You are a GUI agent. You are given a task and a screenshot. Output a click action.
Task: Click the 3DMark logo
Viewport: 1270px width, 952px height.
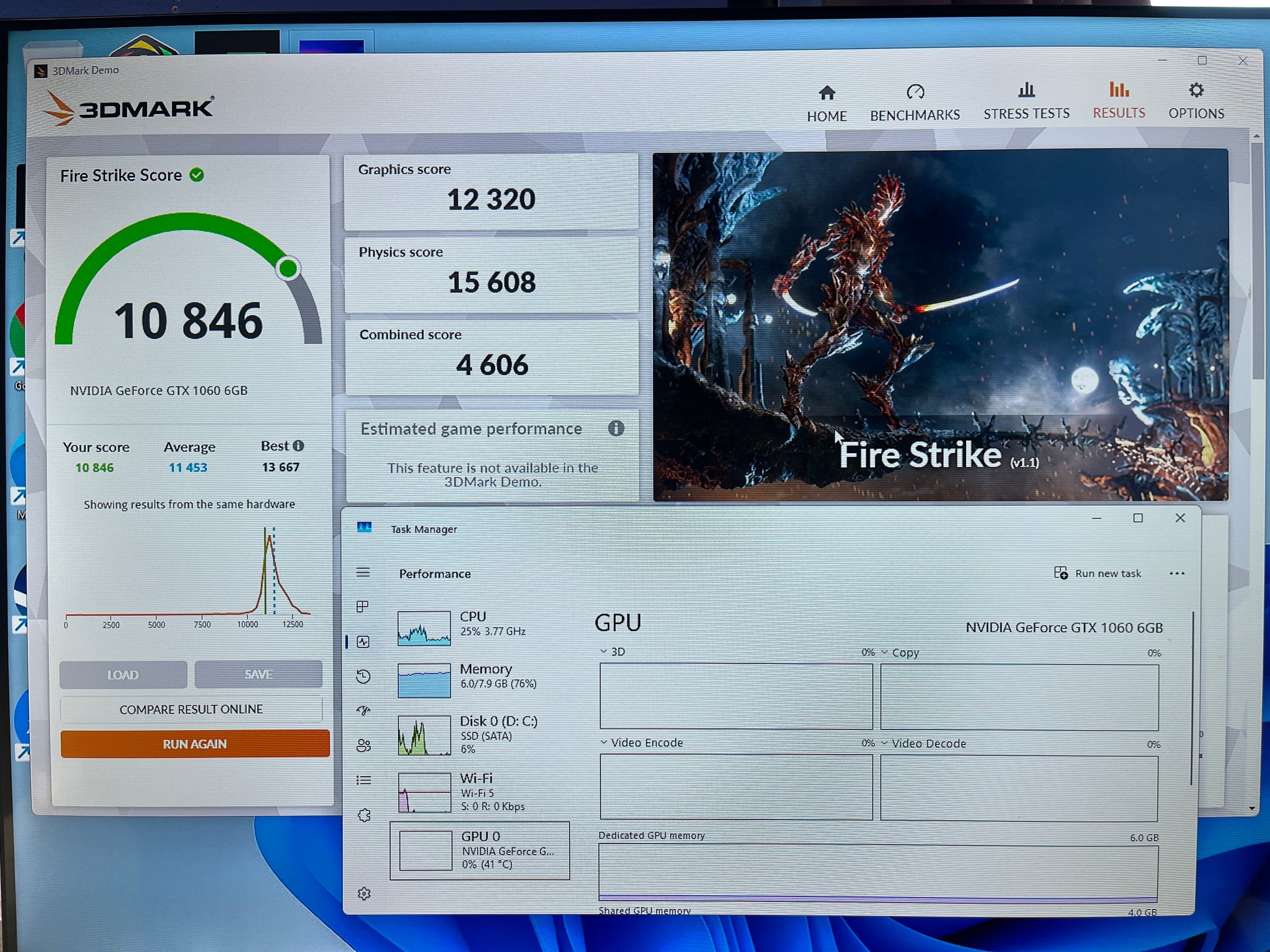pyautogui.click(x=129, y=108)
